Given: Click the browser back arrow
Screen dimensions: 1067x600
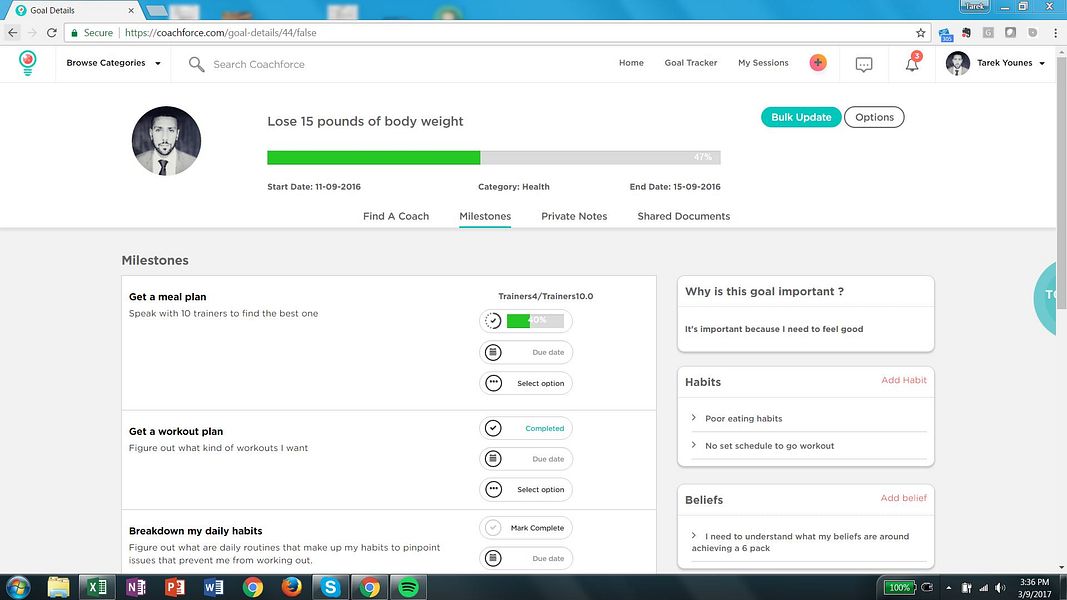Looking at the screenshot, I should [x=13, y=33].
